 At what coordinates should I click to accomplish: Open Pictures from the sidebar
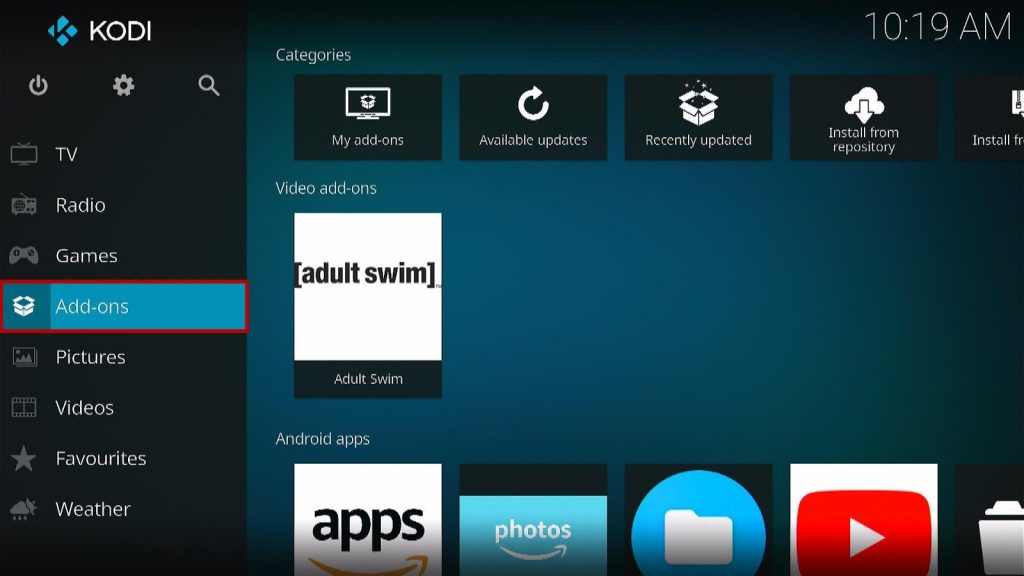coord(123,357)
